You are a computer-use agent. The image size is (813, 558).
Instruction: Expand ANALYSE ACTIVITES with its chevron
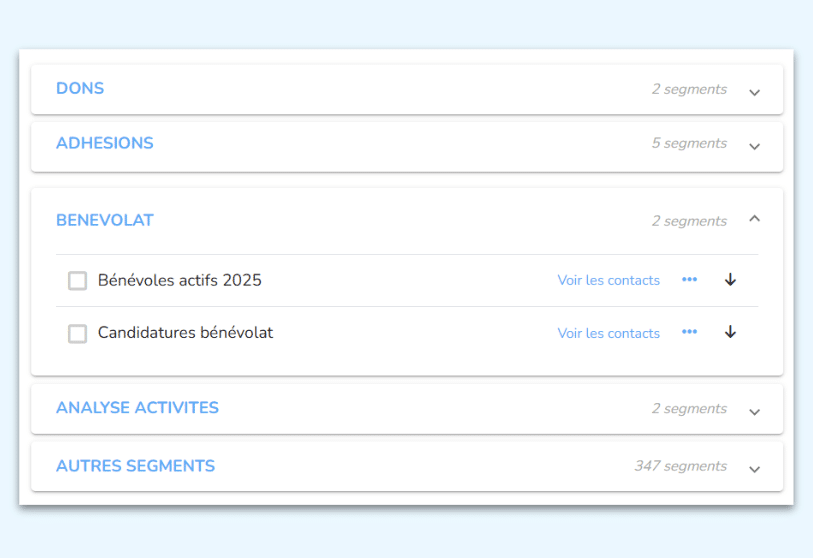click(x=755, y=411)
